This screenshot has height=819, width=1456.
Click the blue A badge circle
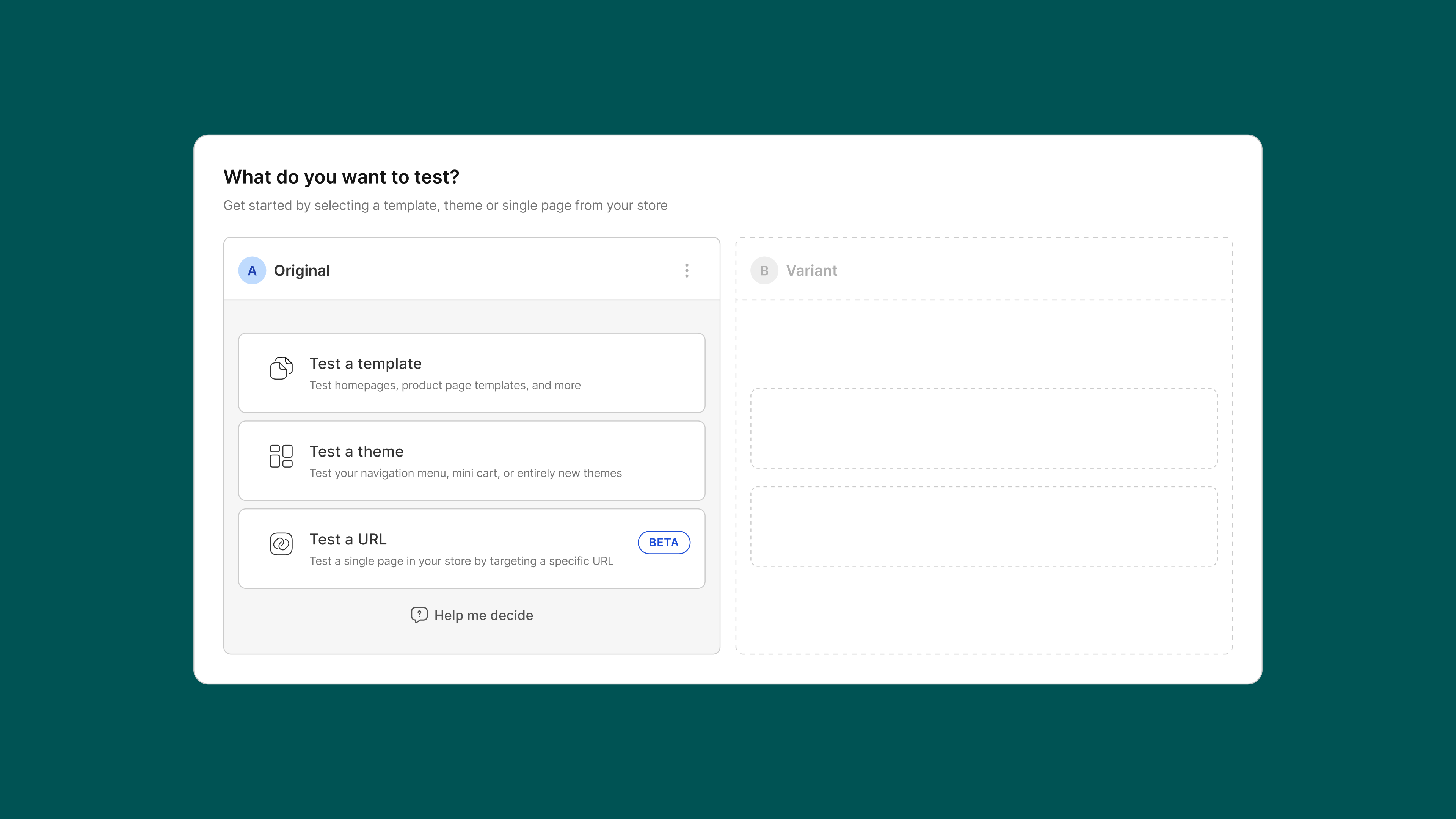coord(252,271)
